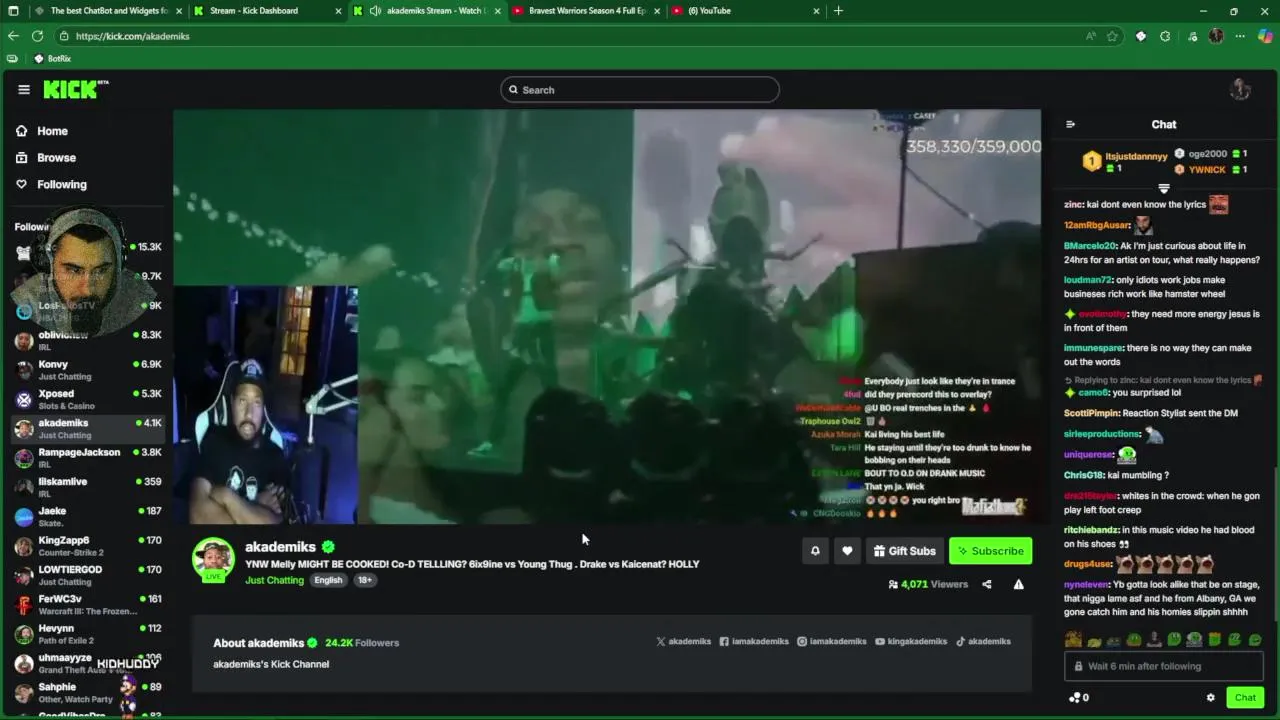Viewport: 1280px width, 720px height.
Task: Collapse the chat panel
Action: pyautogui.click(x=1070, y=125)
